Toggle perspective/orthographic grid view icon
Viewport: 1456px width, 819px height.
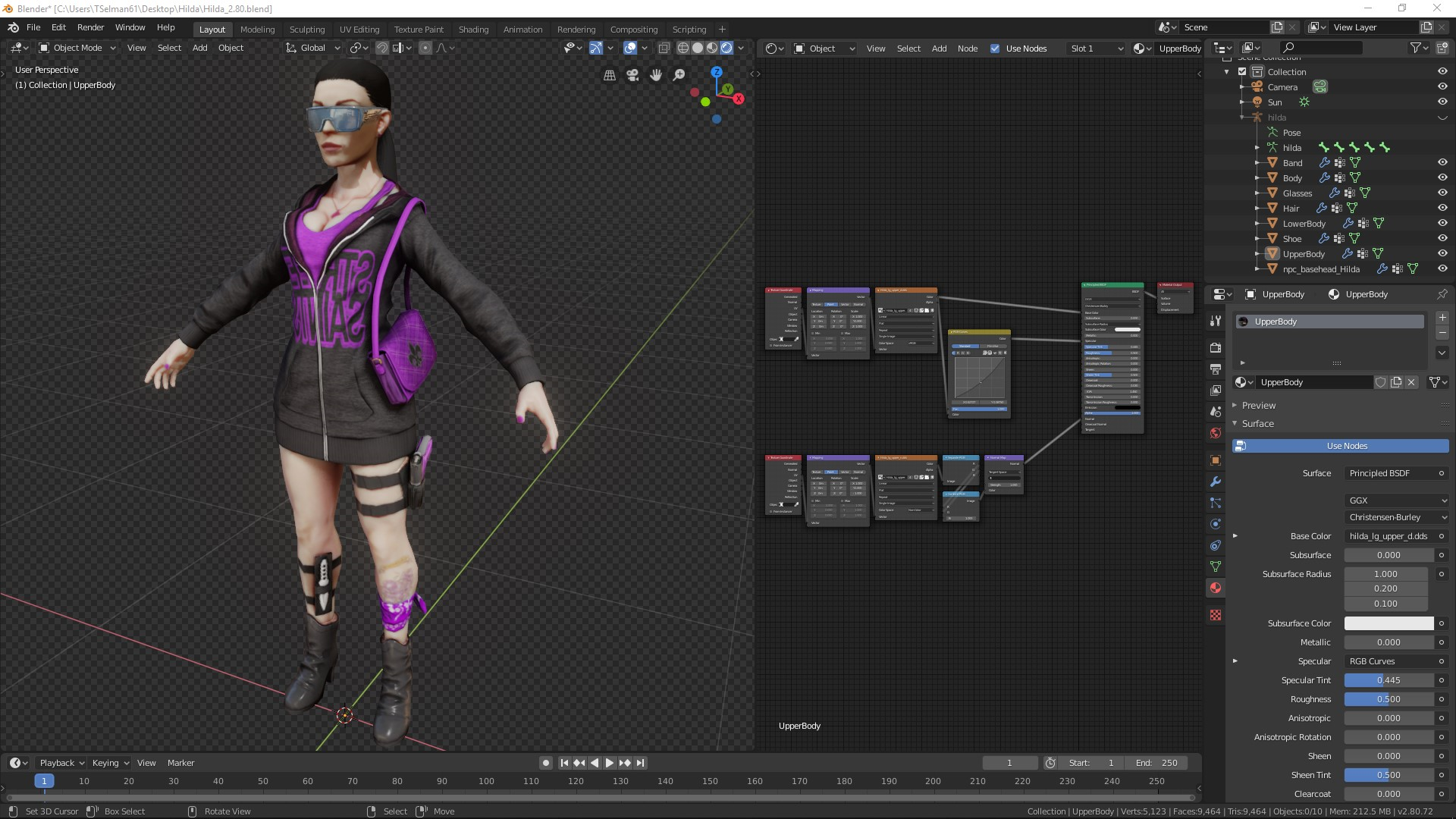pos(610,75)
